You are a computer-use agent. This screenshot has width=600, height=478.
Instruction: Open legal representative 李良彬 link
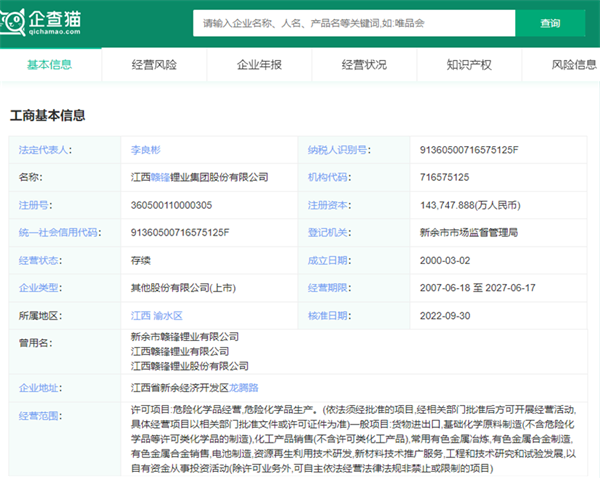coord(146,150)
